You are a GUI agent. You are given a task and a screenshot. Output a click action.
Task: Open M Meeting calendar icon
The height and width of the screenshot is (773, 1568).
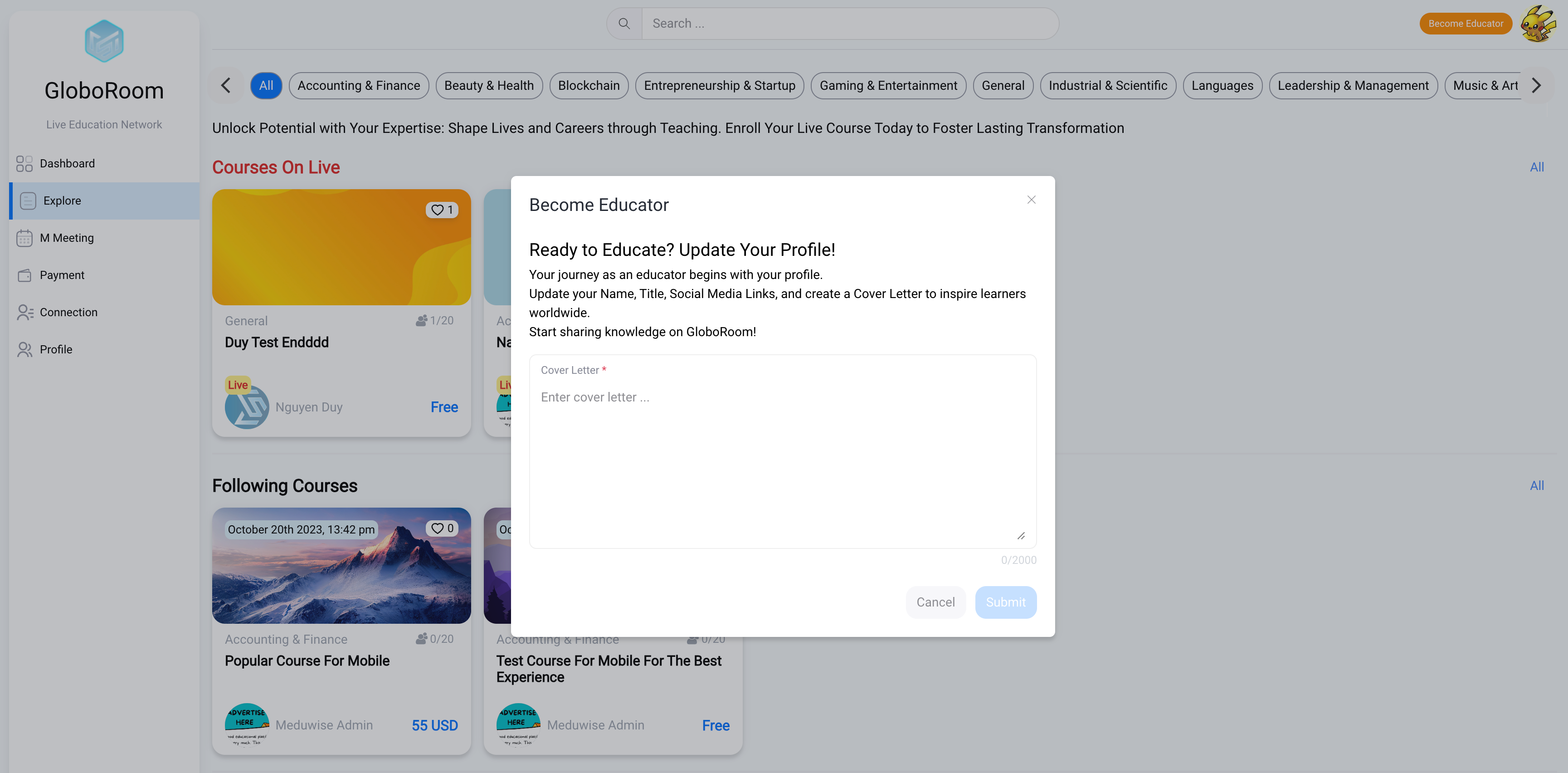coord(24,238)
